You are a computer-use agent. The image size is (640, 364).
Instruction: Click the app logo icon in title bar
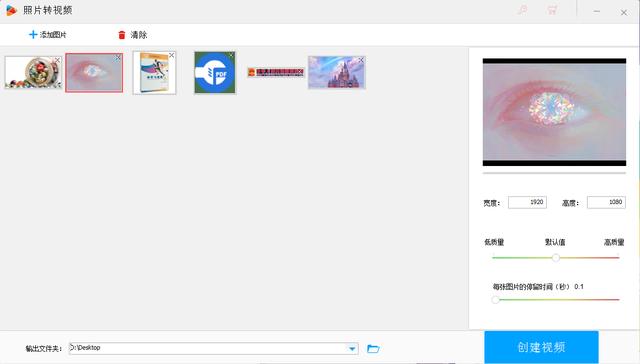(11, 10)
